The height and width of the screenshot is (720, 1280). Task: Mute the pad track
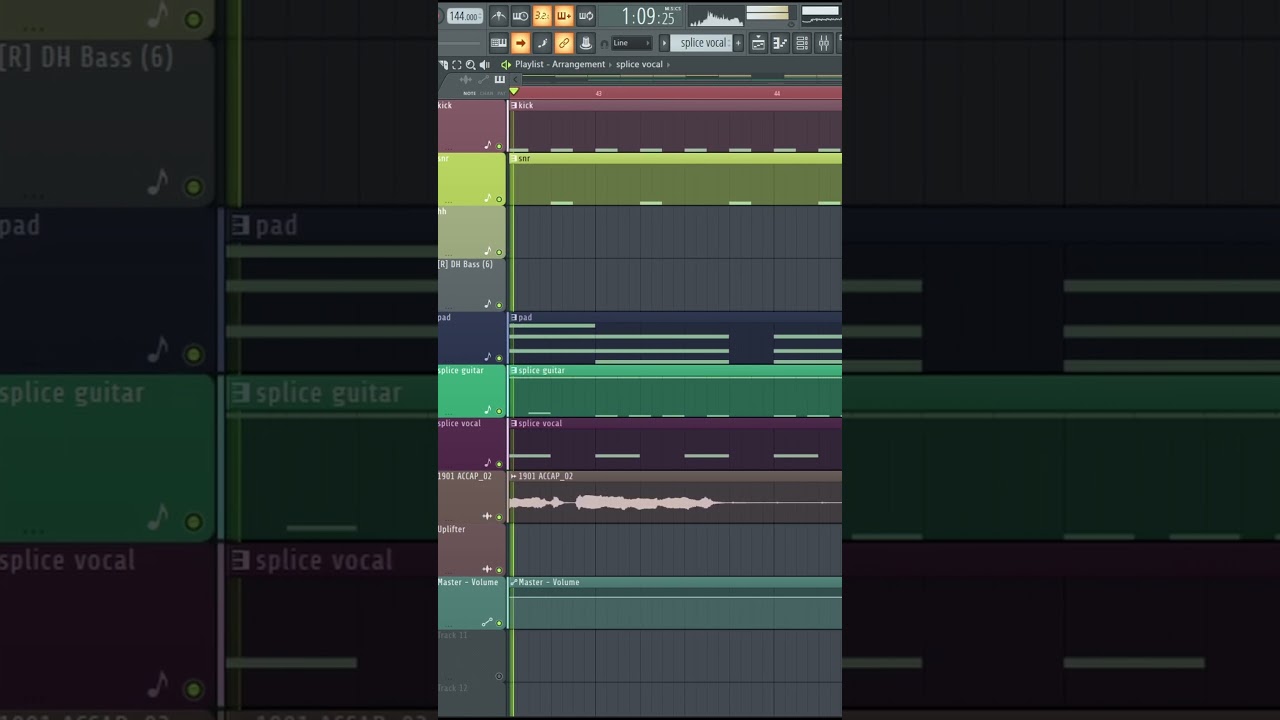point(499,358)
